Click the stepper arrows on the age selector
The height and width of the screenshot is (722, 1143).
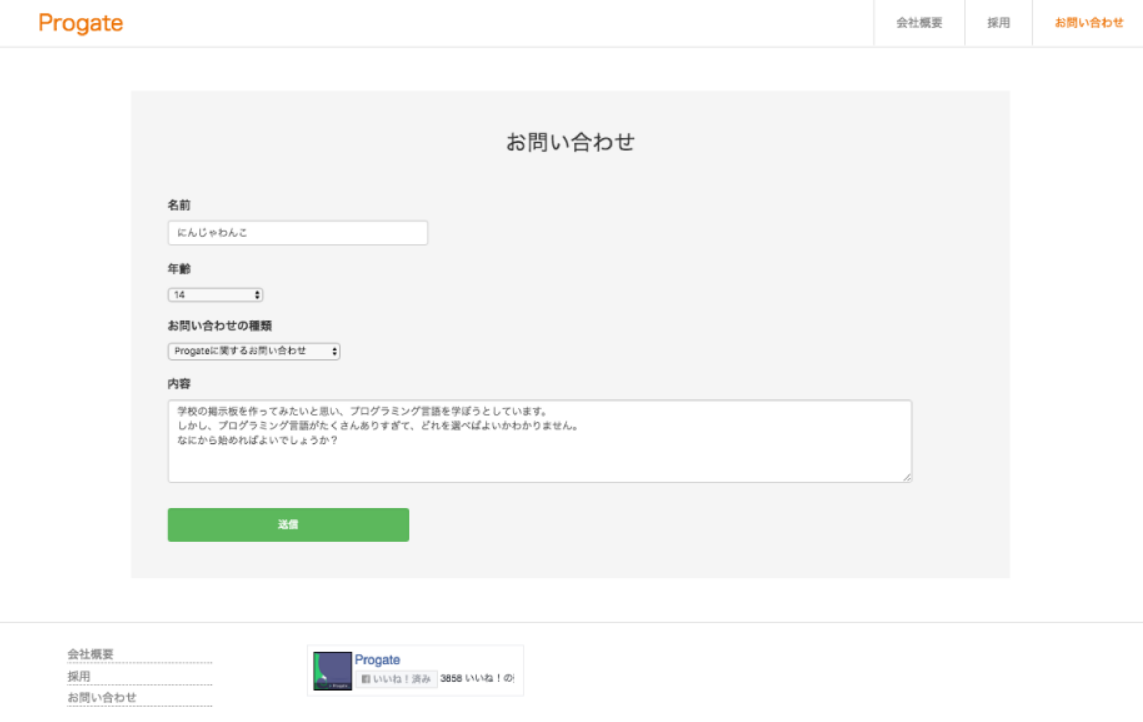pos(257,294)
